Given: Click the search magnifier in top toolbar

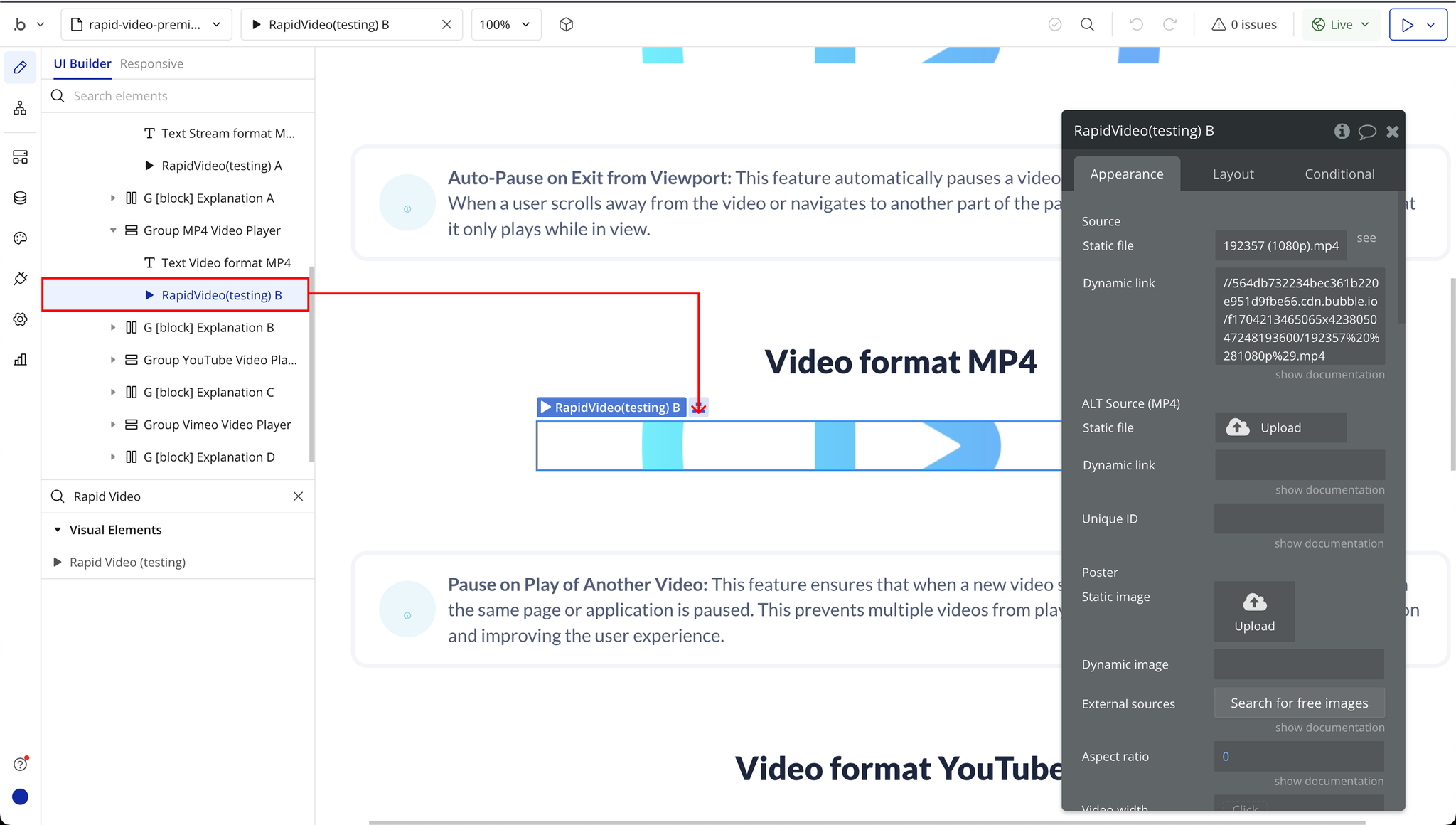Looking at the screenshot, I should 1087,25.
